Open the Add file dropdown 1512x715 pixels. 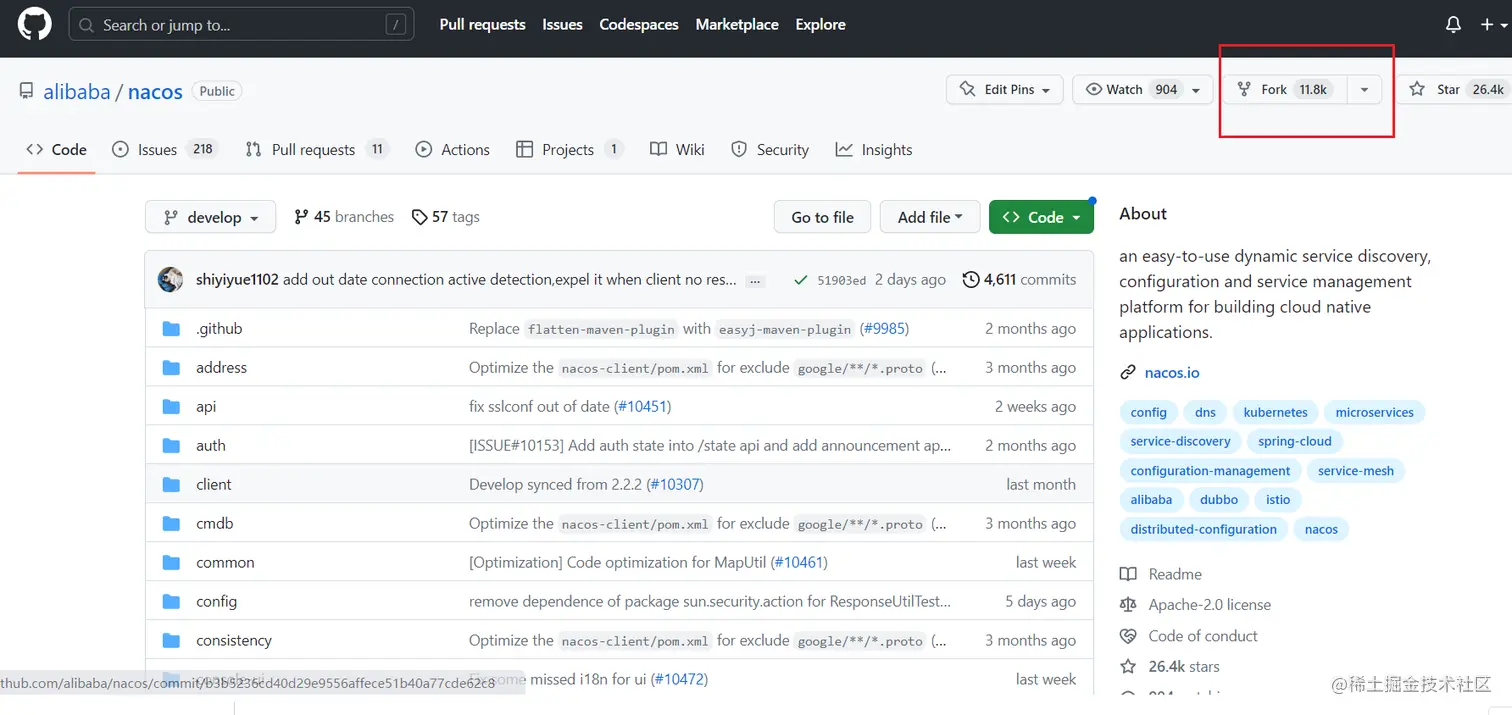point(930,217)
